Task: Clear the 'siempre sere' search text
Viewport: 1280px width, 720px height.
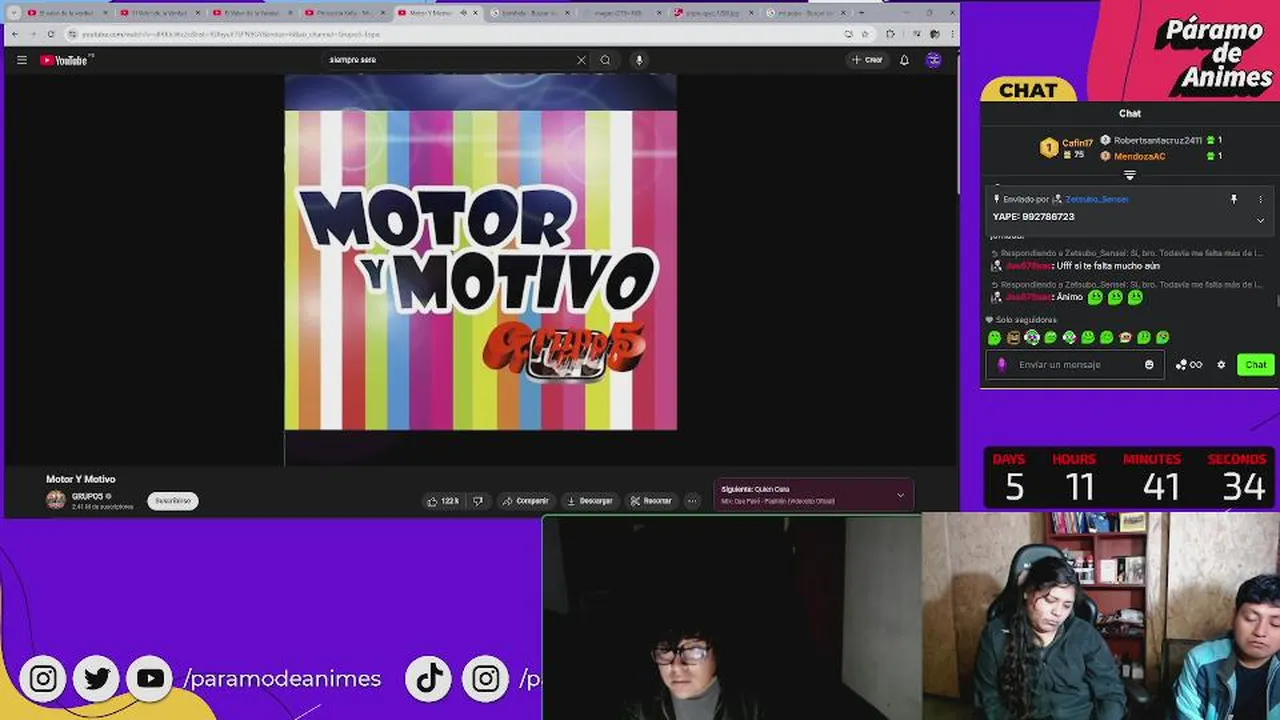Action: pyautogui.click(x=581, y=60)
